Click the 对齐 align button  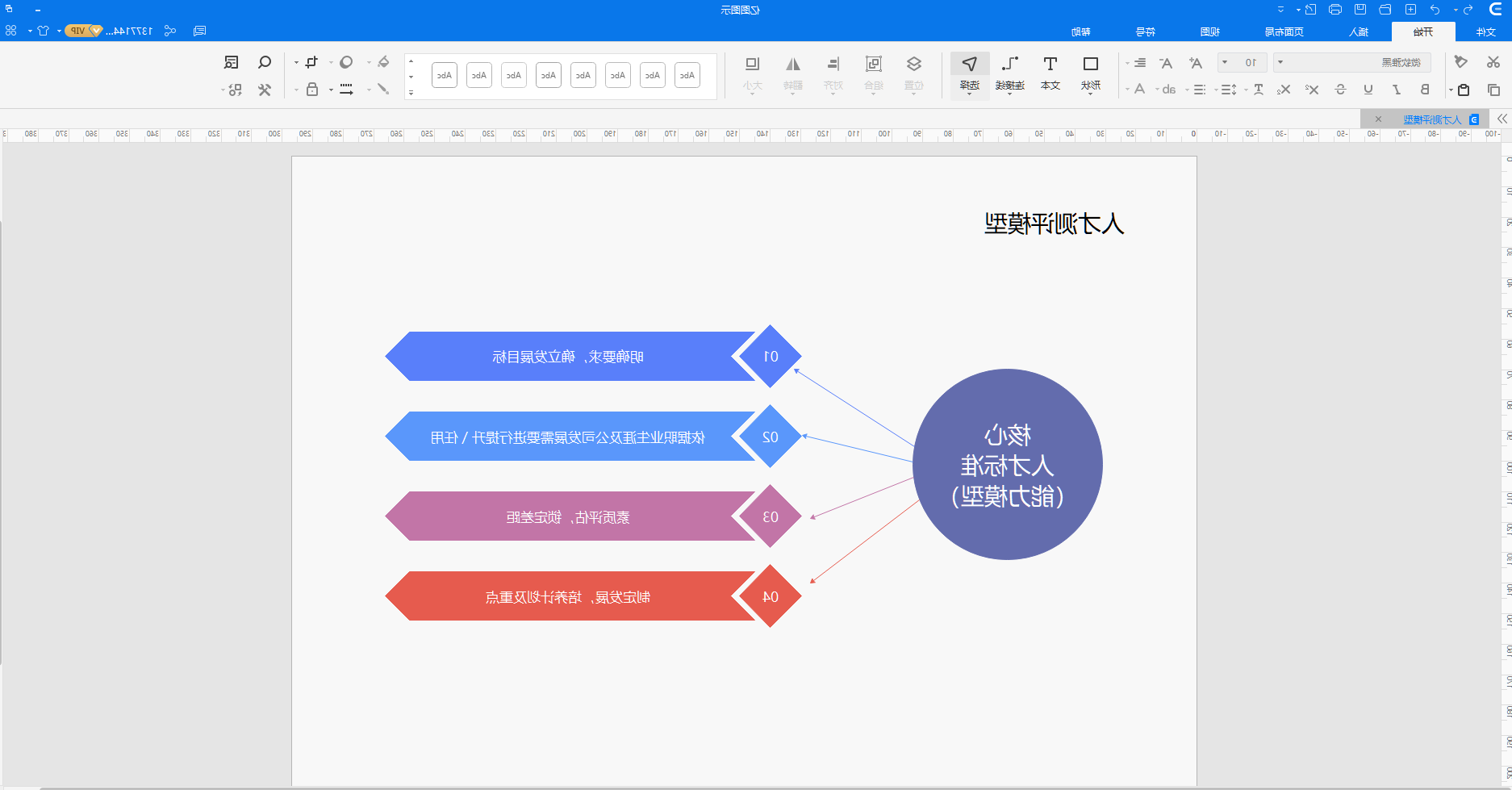[x=833, y=73]
